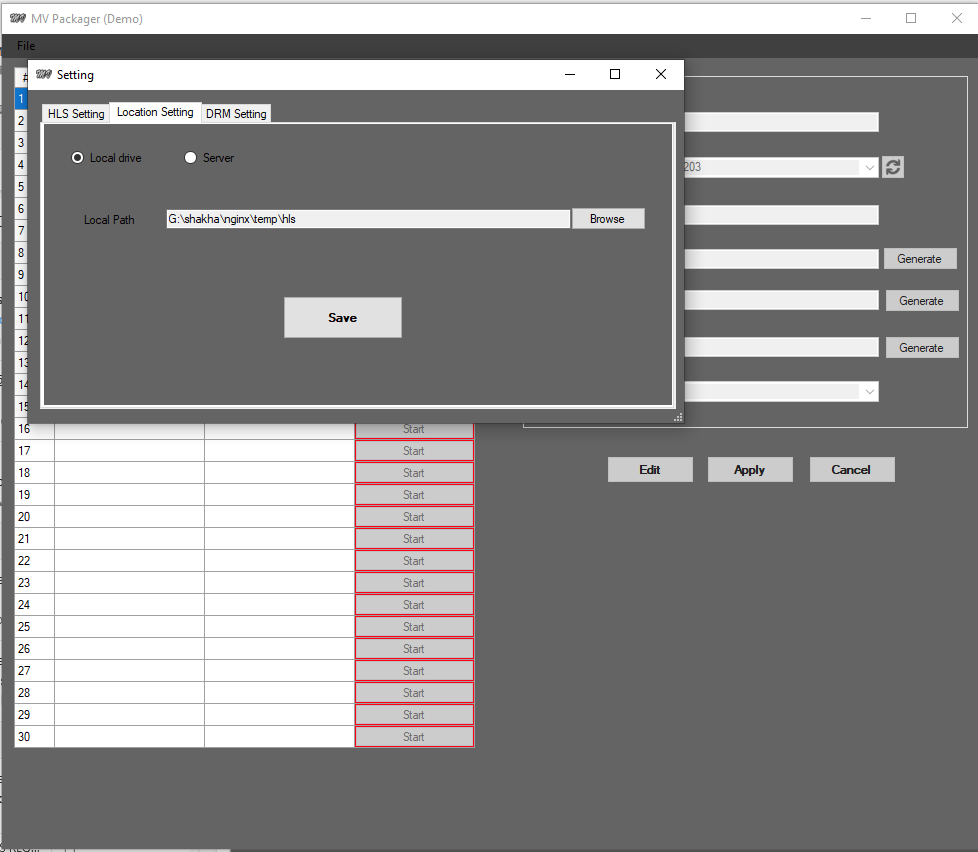Choose the Server radio option
This screenshot has height=852, width=978.
191,158
